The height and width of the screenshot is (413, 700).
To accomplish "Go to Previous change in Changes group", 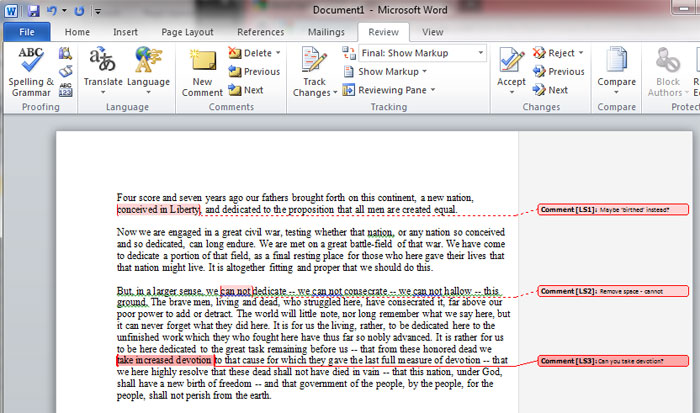I will [558, 71].
